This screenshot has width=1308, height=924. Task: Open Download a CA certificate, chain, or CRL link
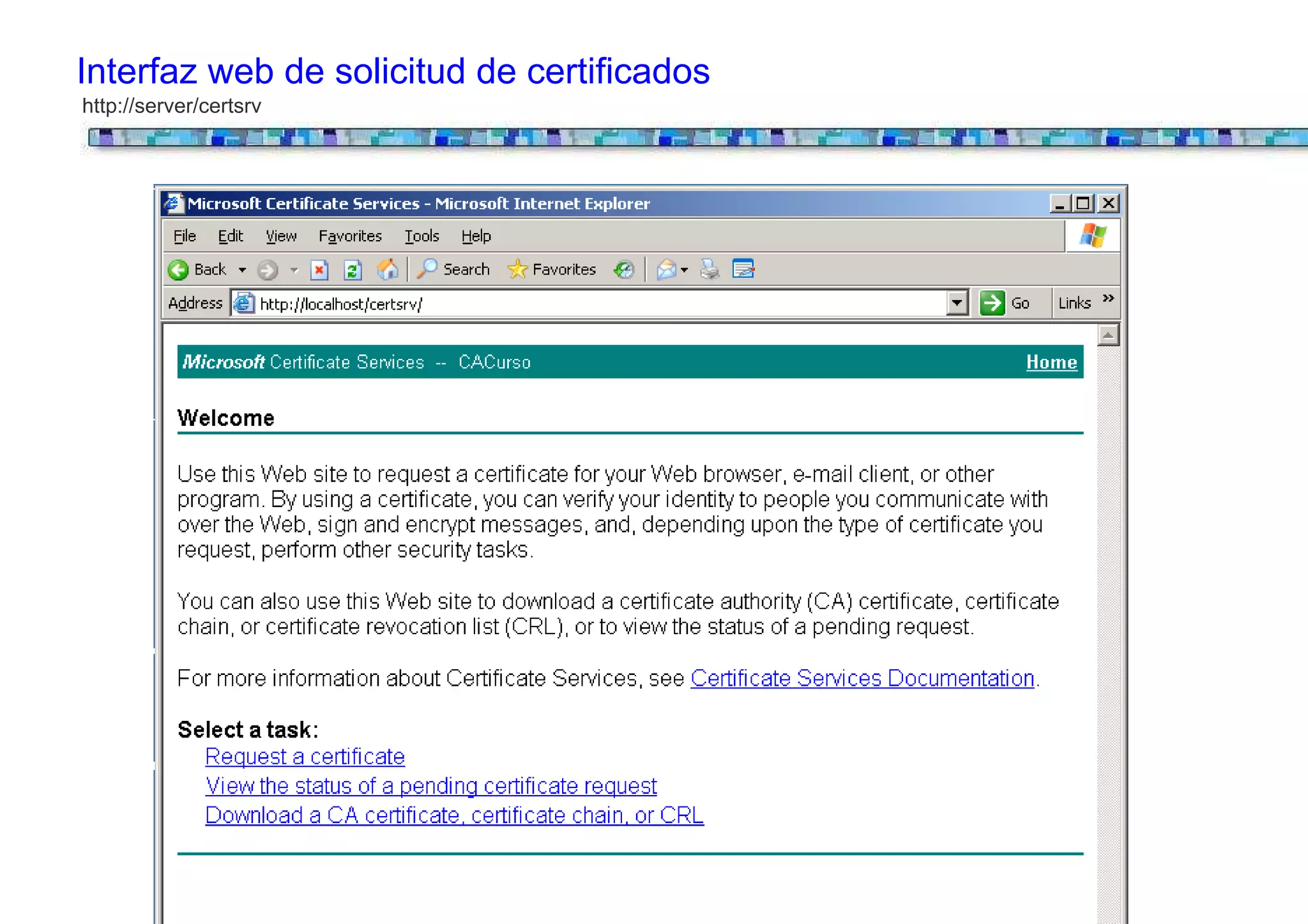[454, 815]
